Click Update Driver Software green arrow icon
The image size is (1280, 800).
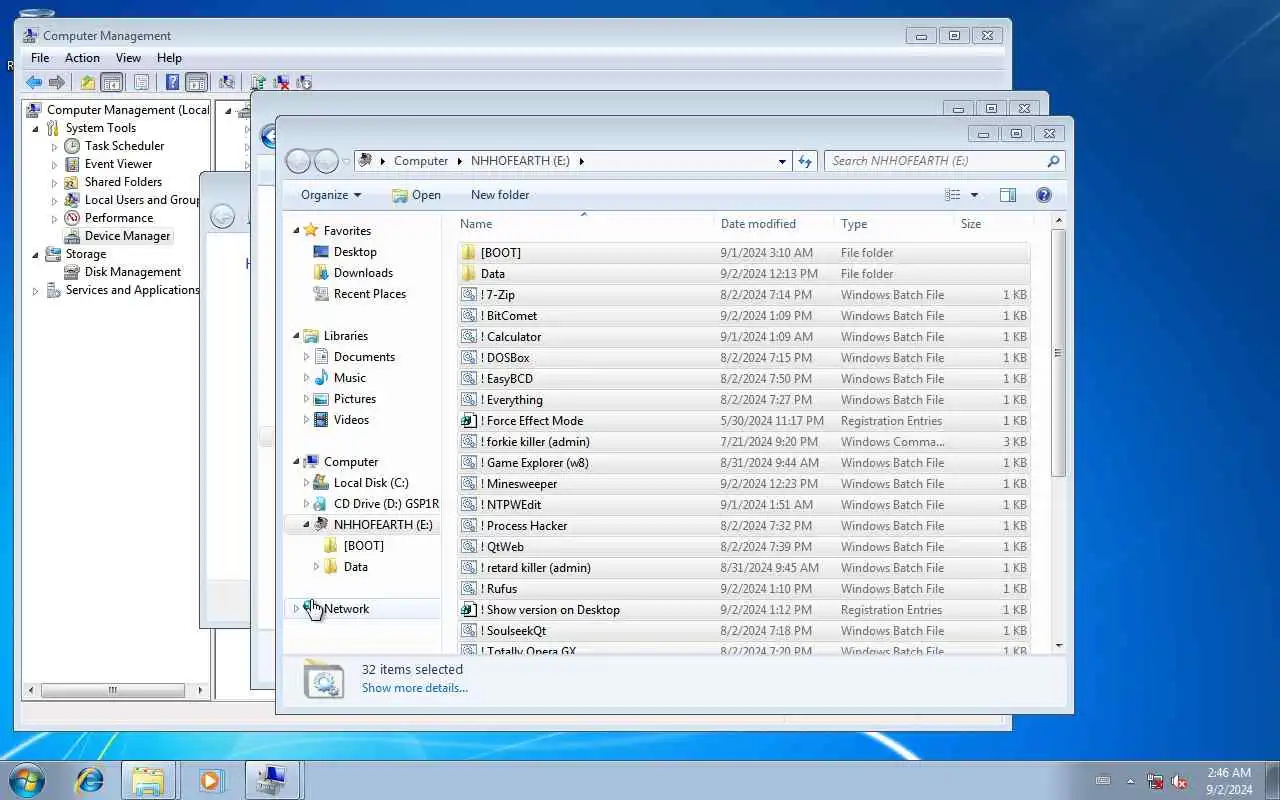point(259,83)
